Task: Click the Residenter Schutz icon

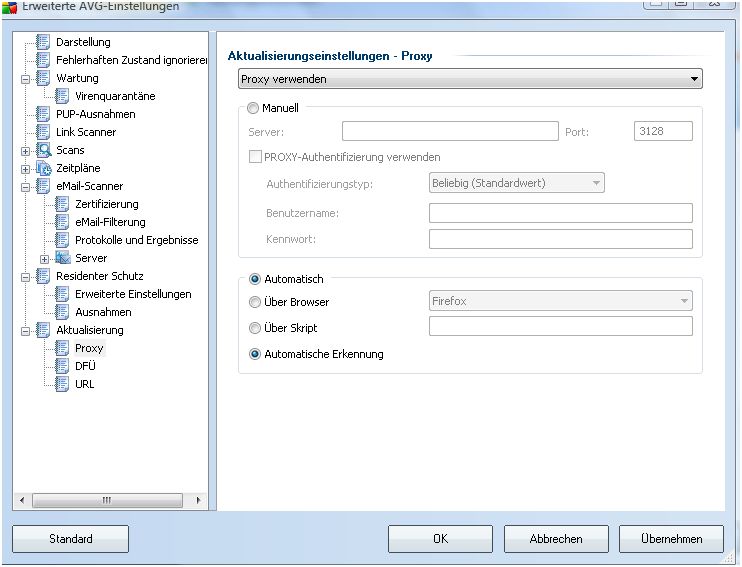Action: [43, 276]
